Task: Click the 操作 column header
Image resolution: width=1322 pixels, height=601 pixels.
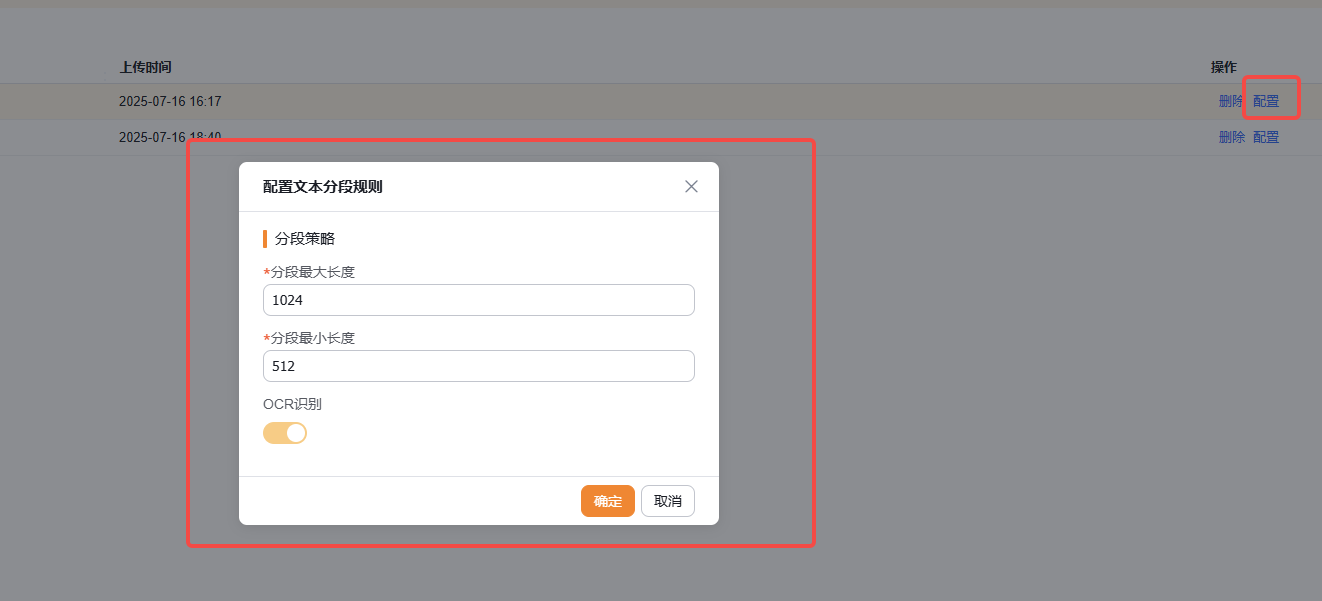Action: [1224, 67]
